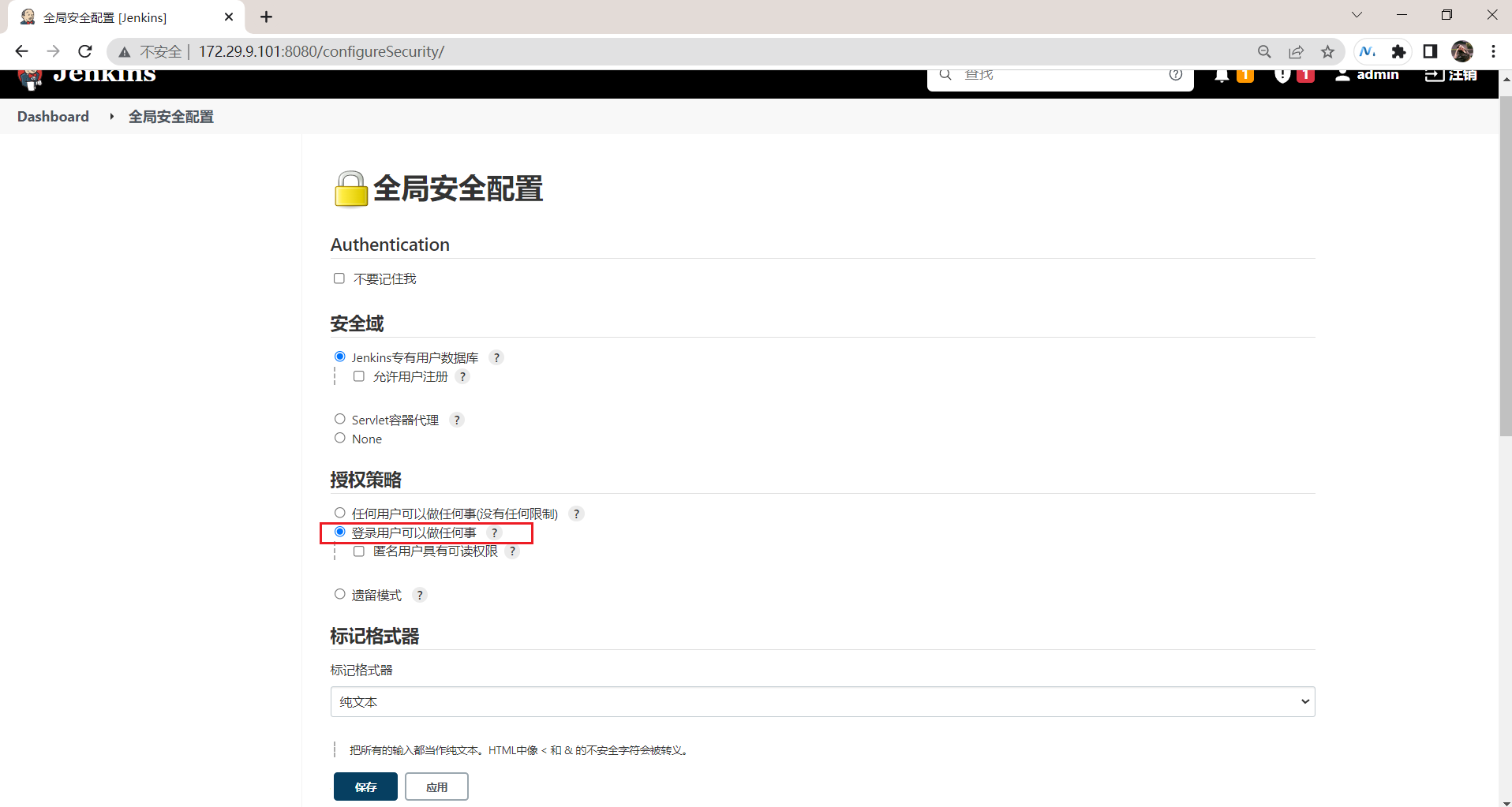Tick the 允许用户注册 checkbox
This screenshot has width=1512, height=807.
(x=359, y=376)
